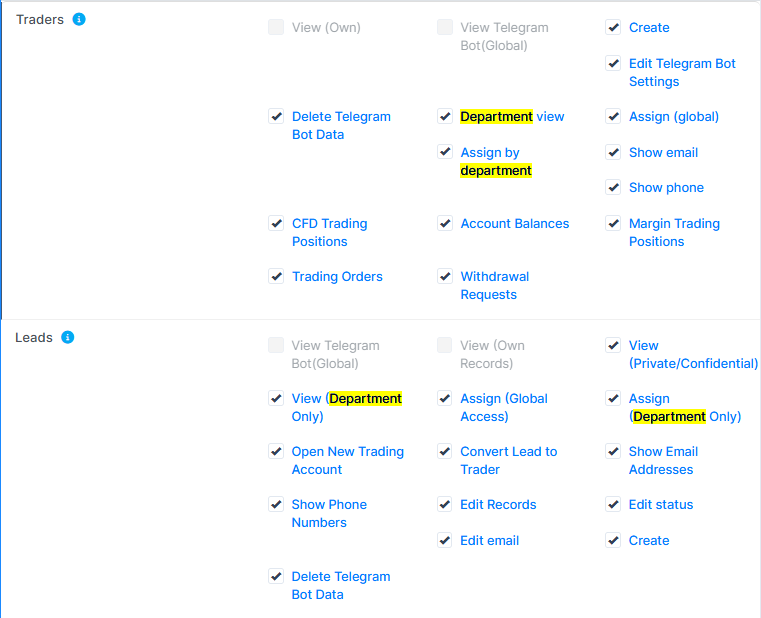Click the Show phone label under Traders

point(666,188)
